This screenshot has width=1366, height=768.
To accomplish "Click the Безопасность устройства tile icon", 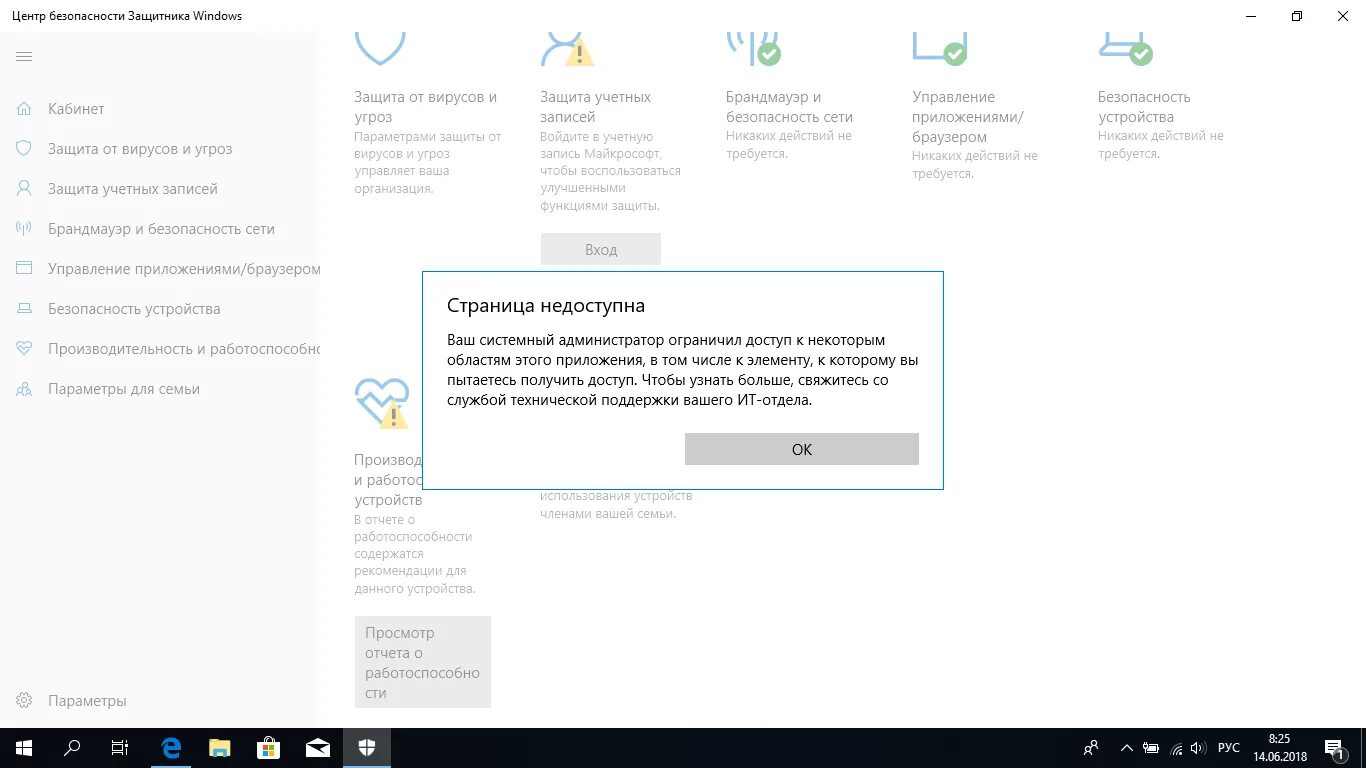I will (1126, 47).
